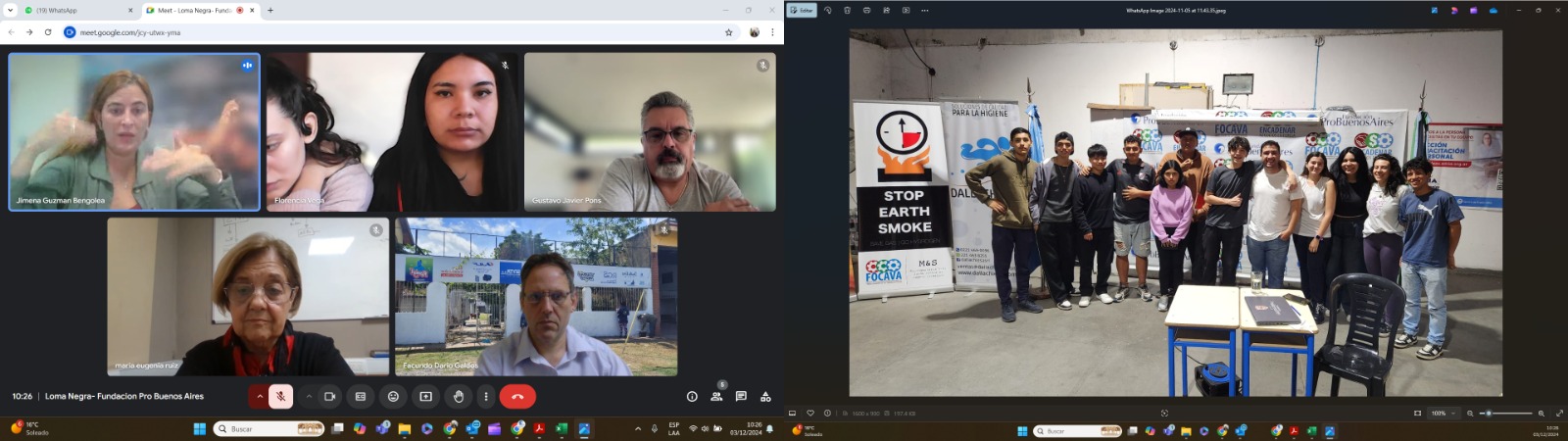The width and height of the screenshot is (1568, 441).
Task: Adjust the Photos zoom slider
Action: click(1489, 414)
